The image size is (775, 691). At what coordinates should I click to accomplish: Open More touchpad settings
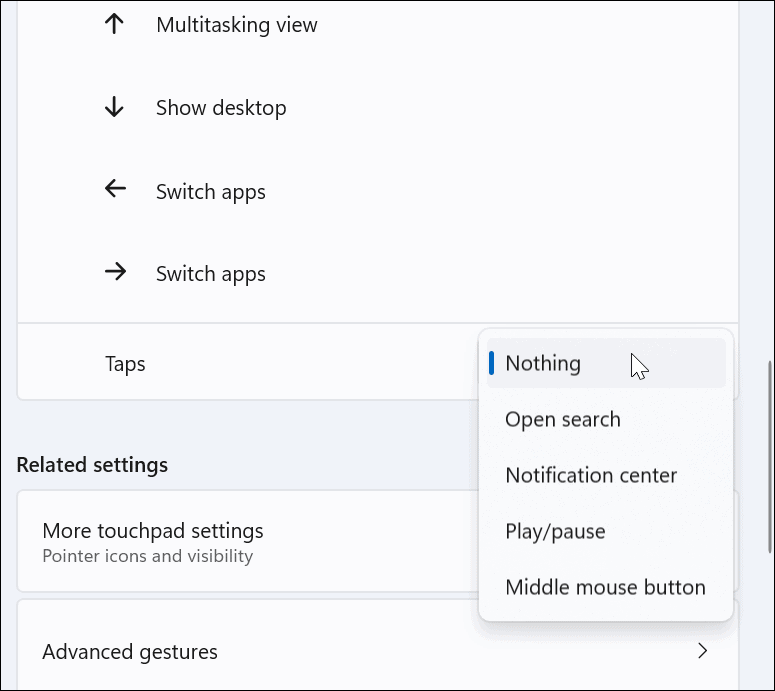pyautogui.click(x=152, y=531)
